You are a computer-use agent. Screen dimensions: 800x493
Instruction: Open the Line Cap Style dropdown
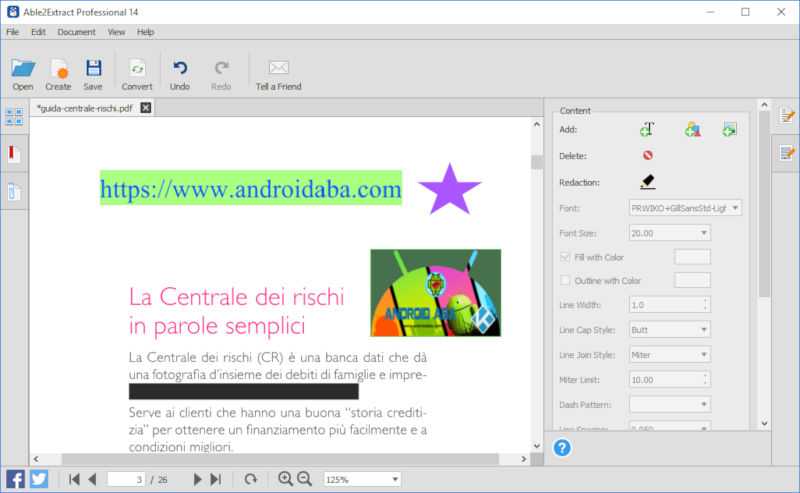pyautogui.click(x=669, y=330)
